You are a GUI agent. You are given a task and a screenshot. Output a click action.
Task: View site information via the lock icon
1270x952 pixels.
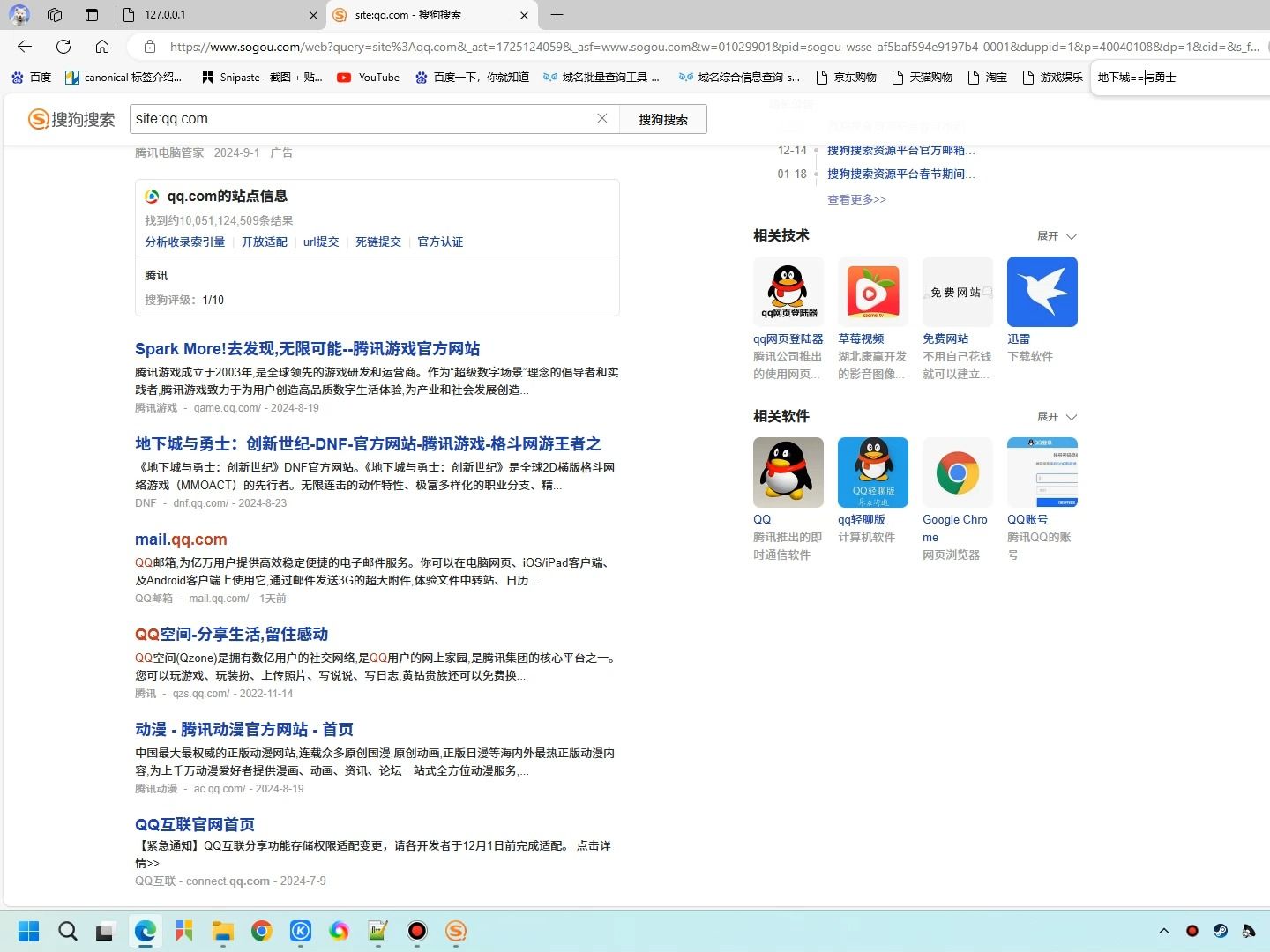150,47
